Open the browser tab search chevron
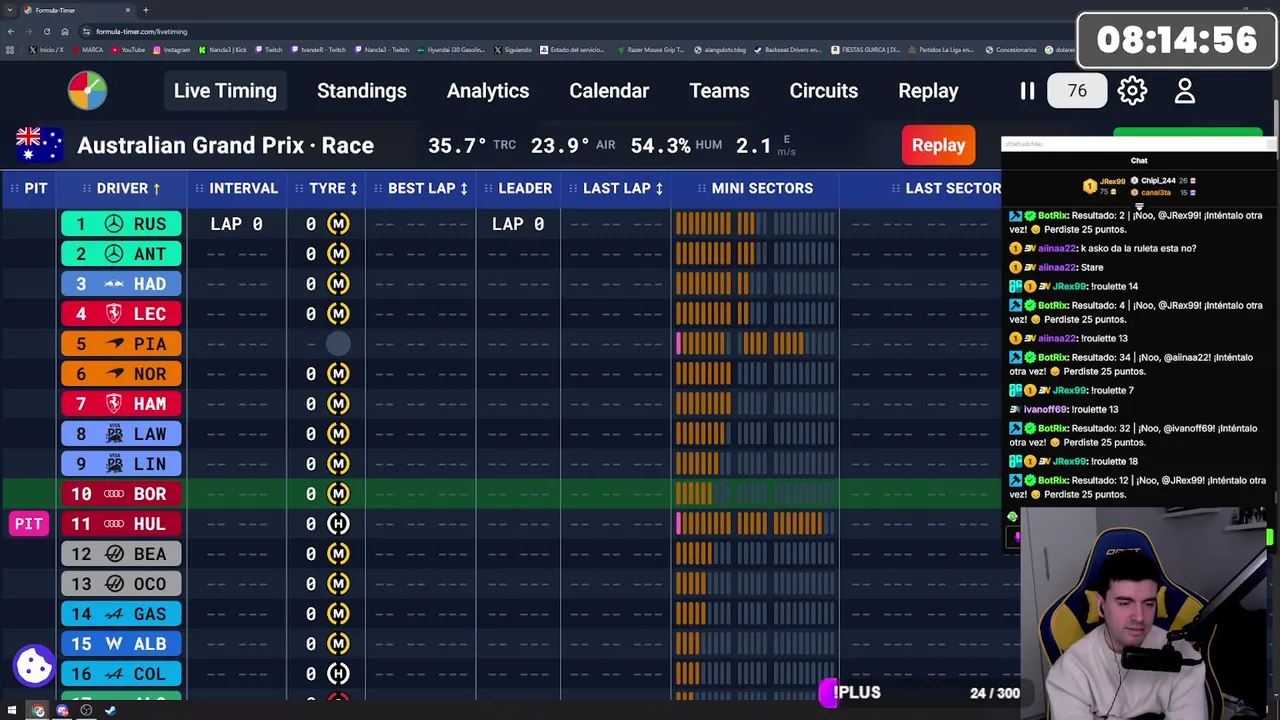This screenshot has width=1280, height=720. pyautogui.click(x=11, y=10)
